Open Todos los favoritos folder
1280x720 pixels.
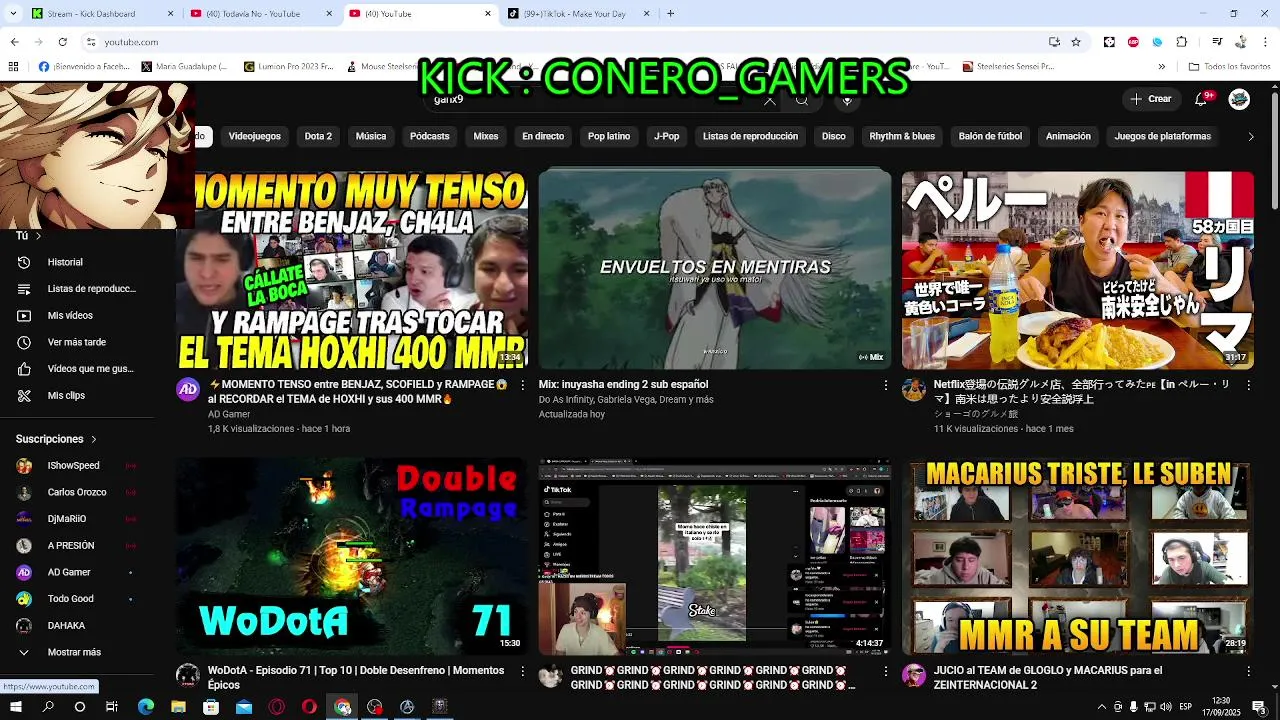pyautogui.click(x=1229, y=67)
